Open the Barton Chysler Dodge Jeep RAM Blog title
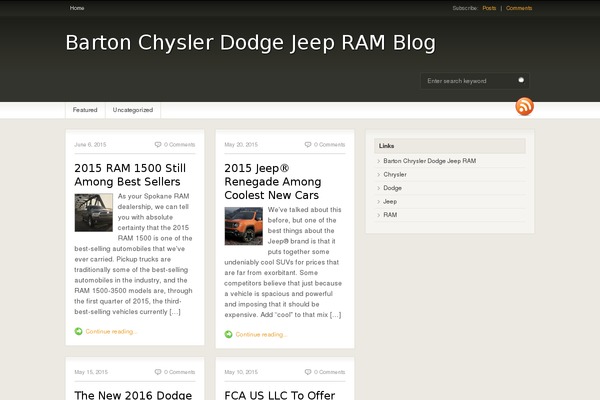Screen dimensions: 600x400 [x=251, y=42]
